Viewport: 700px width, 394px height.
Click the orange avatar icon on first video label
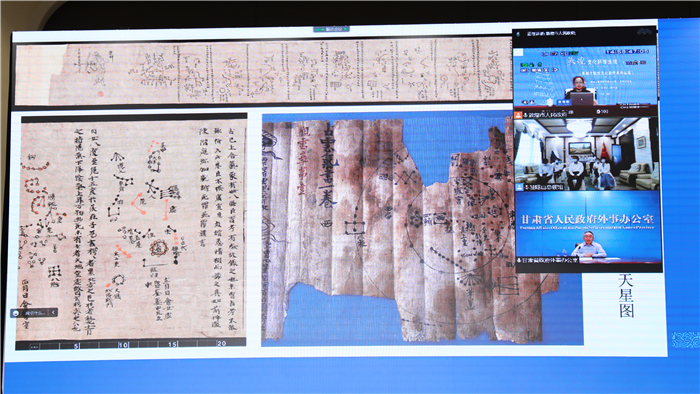(520, 115)
